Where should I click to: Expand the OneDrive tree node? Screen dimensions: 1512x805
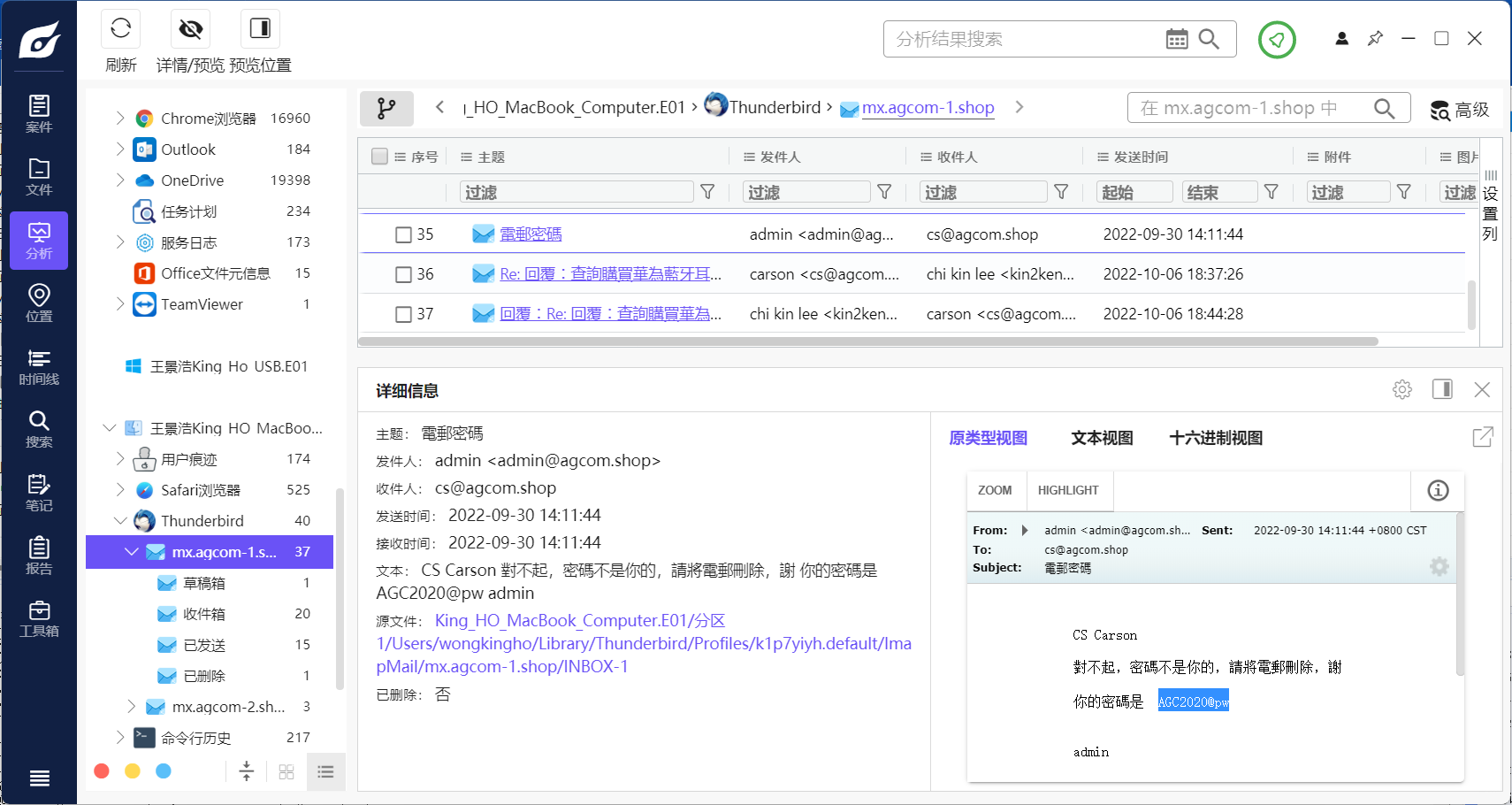pos(120,180)
